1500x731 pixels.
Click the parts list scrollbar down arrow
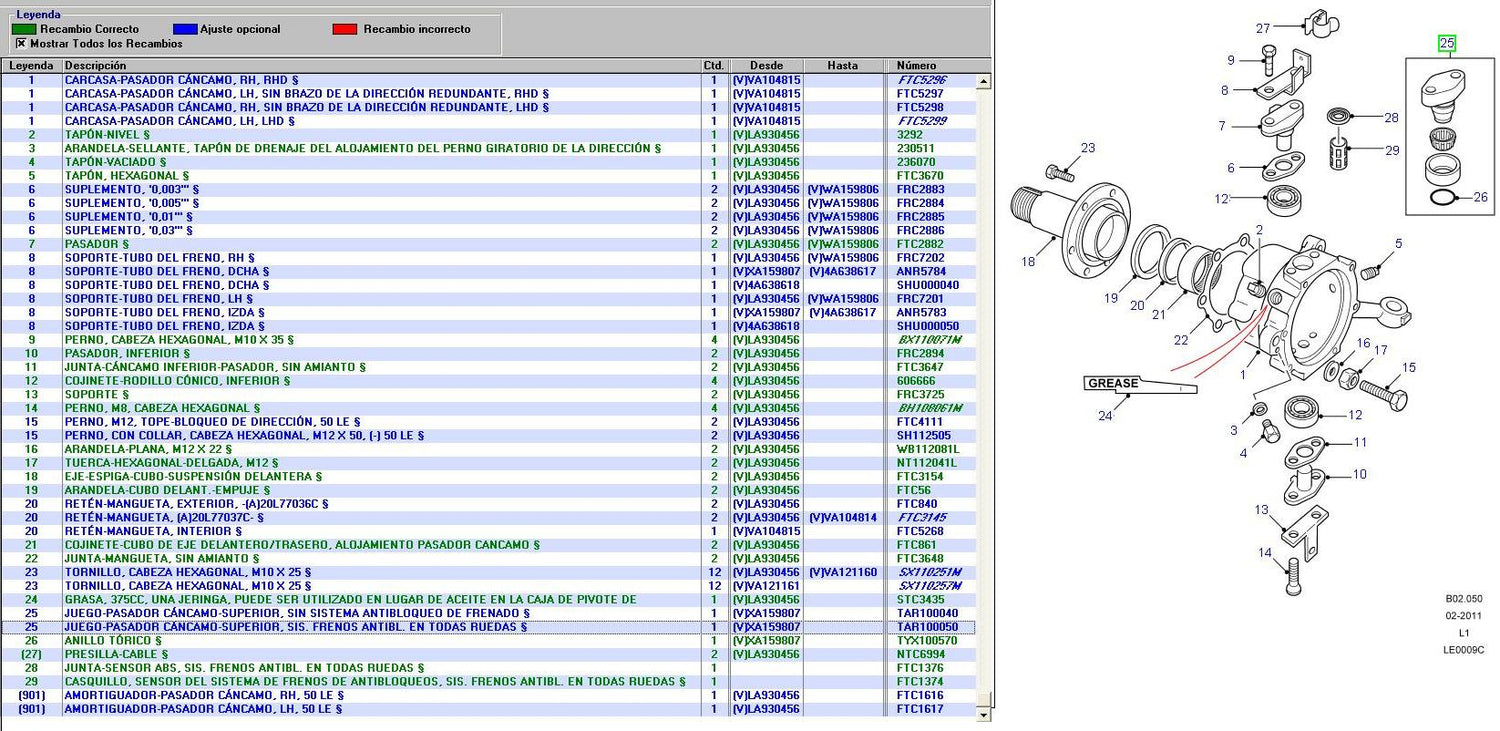983,715
